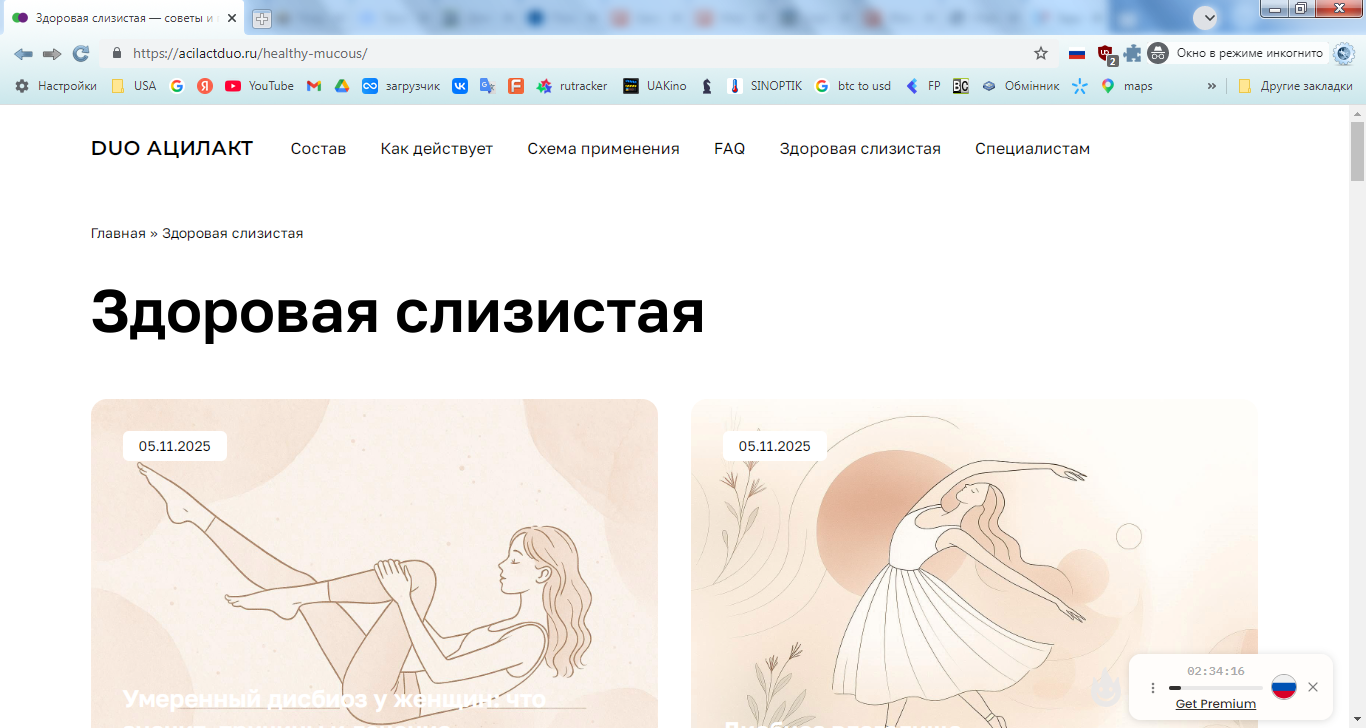Open the SINOPTIK bookmark
Viewport: 1366px width, 728px height.
tap(765, 86)
